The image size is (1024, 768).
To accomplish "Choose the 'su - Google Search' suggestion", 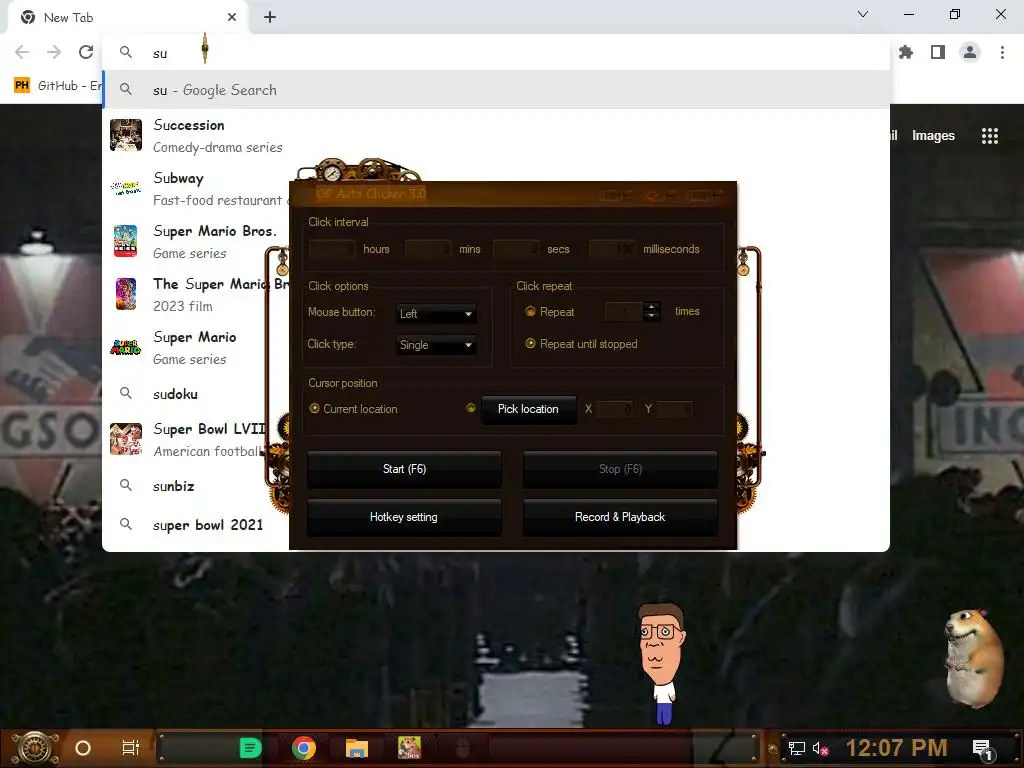I will [x=496, y=89].
